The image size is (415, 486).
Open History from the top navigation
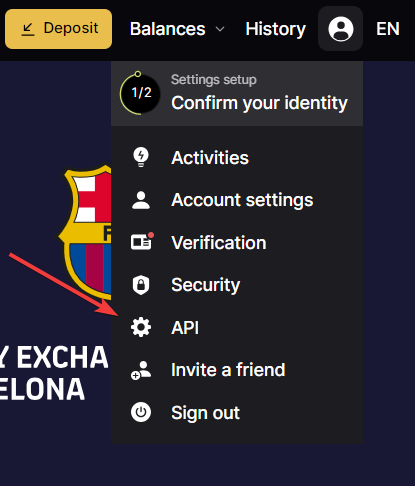pos(275,29)
